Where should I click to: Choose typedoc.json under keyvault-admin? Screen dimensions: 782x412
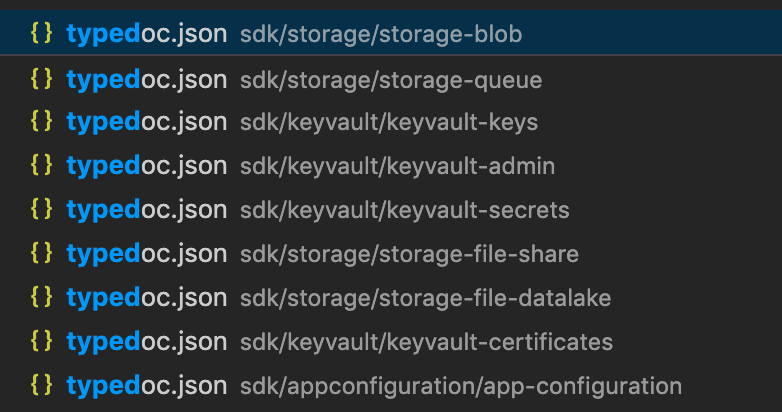tap(391, 166)
